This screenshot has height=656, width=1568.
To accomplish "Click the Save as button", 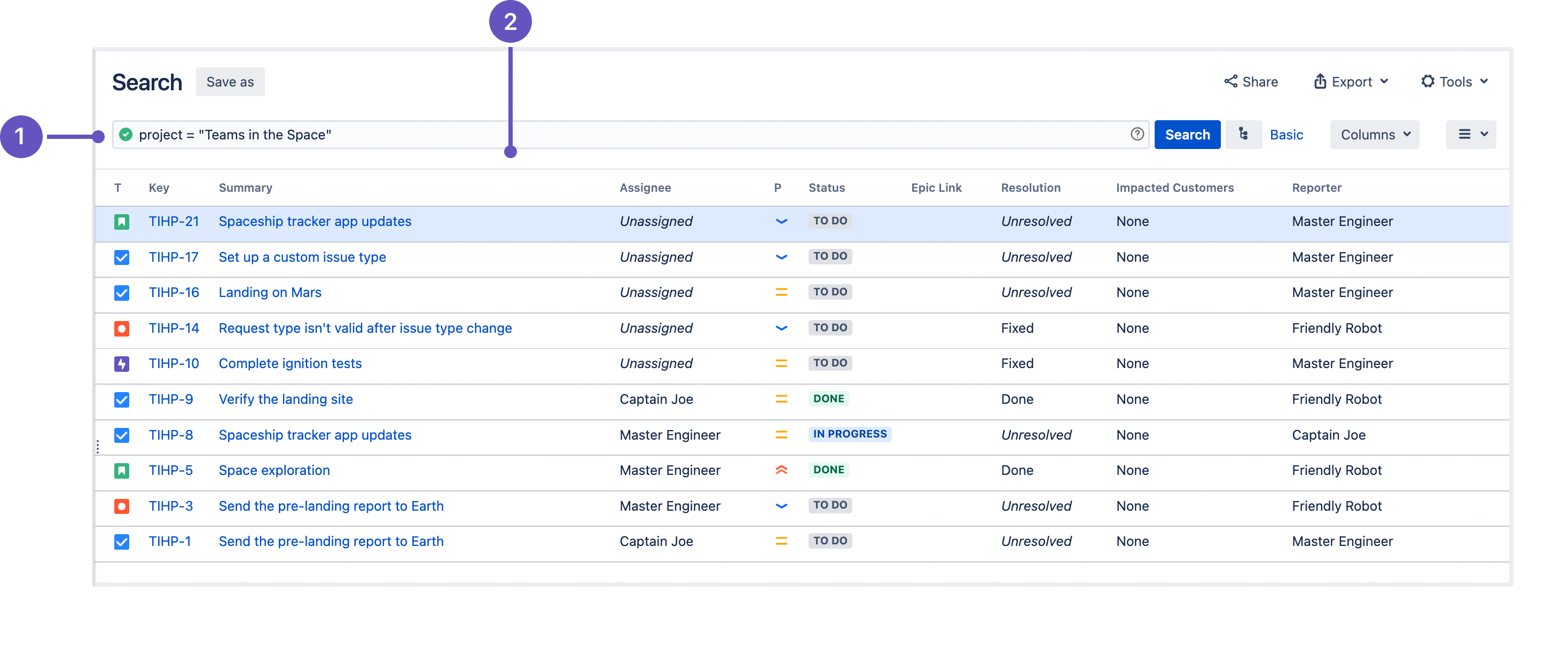I will tap(230, 81).
